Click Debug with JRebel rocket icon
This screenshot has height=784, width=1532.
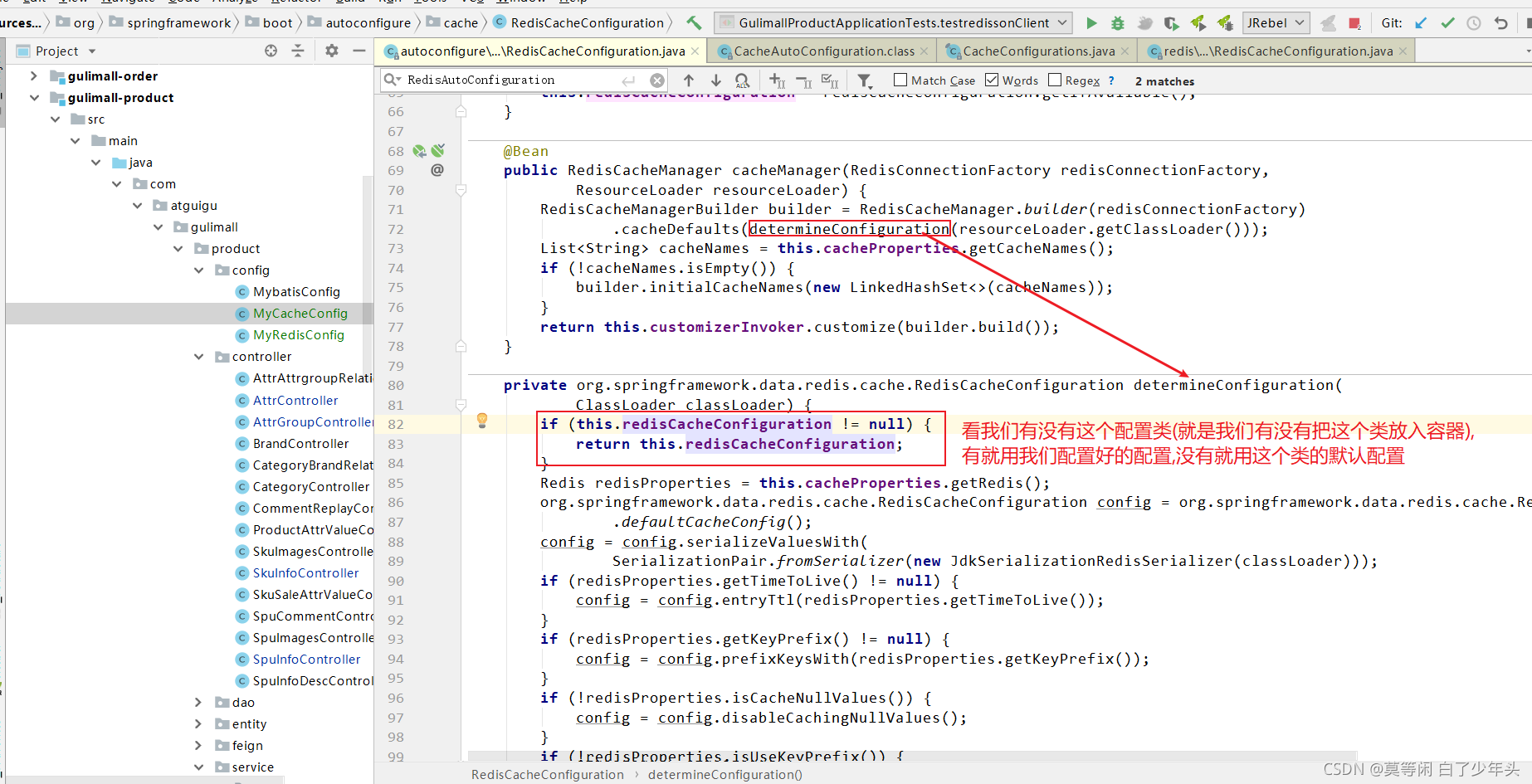click(1225, 23)
